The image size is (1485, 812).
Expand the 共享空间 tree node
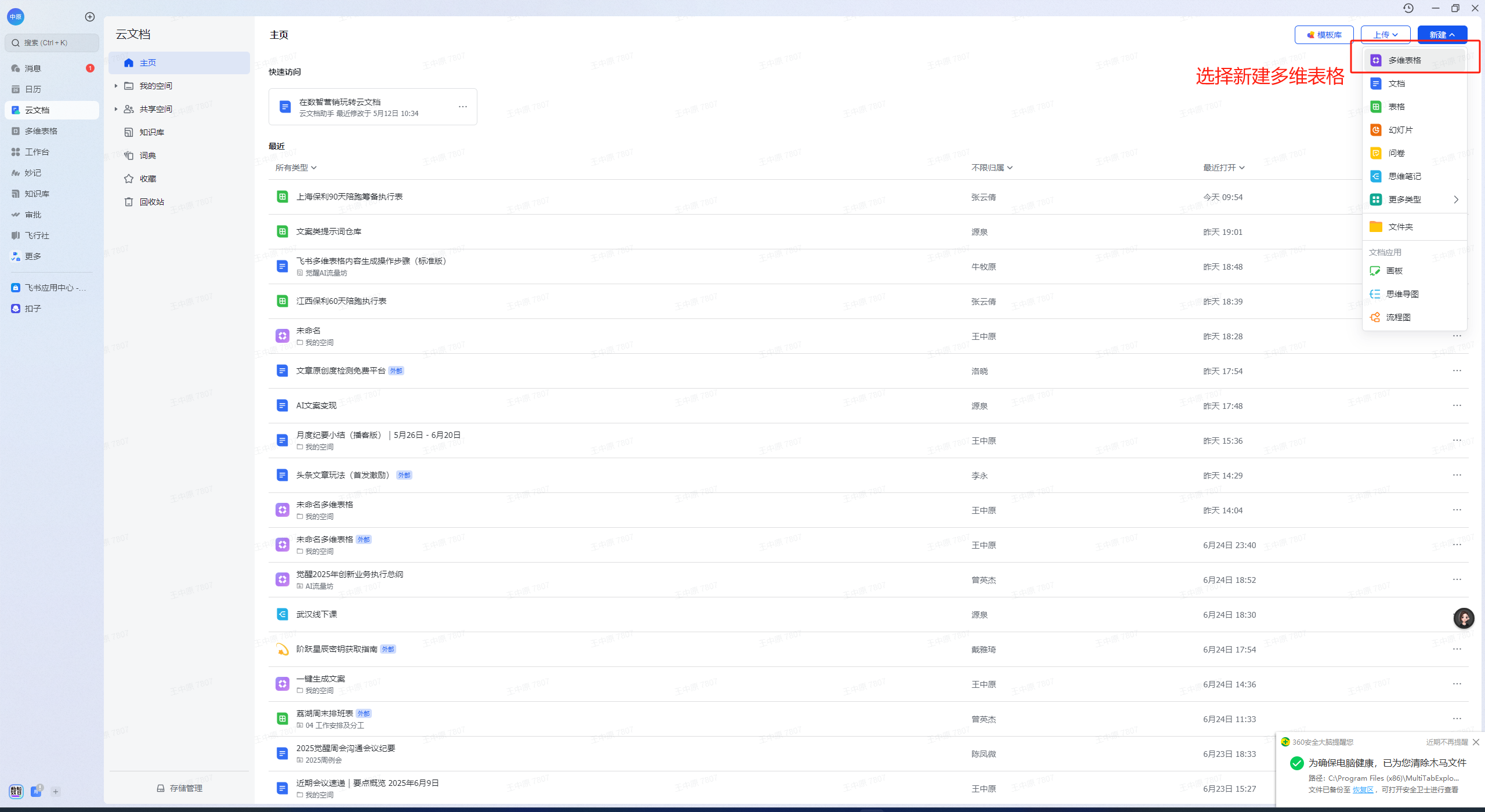tap(116, 109)
